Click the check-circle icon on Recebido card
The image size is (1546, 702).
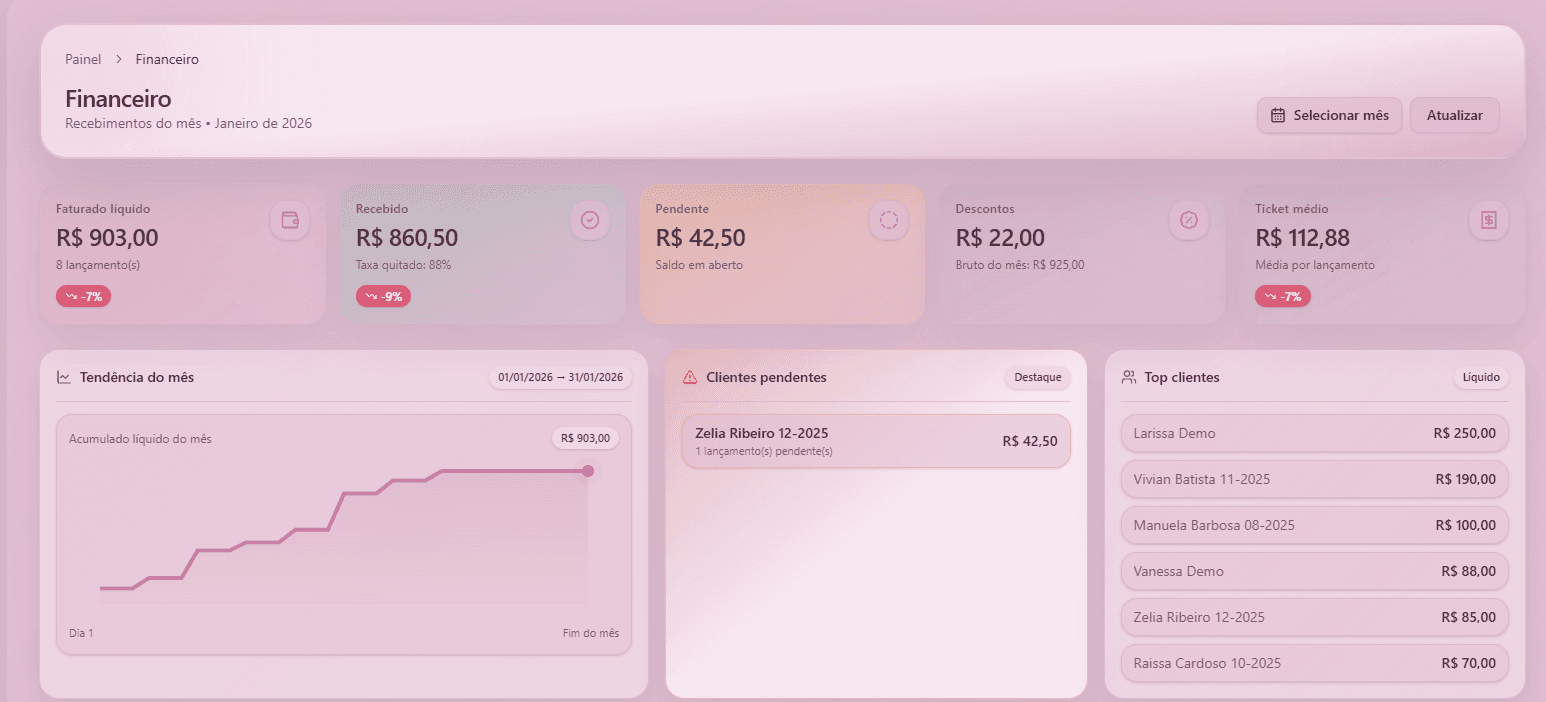[589, 220]
